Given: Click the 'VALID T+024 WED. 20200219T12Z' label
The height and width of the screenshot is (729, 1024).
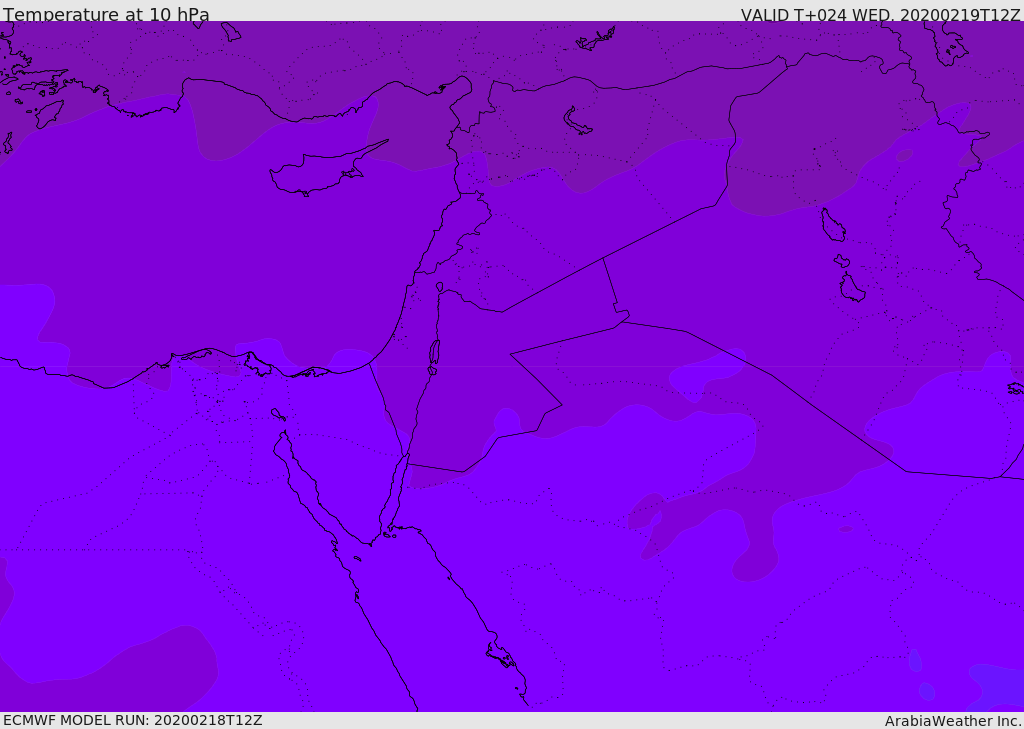Looking at the screenshot, I should [x=880, y=15].
